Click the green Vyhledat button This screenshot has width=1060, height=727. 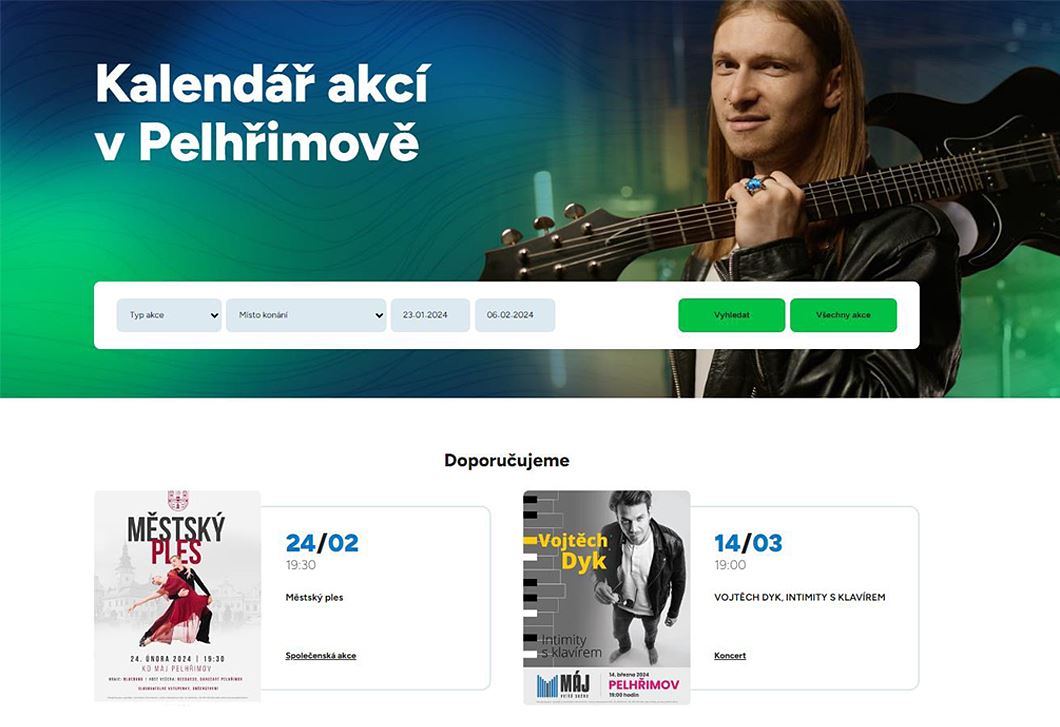coord(731,315)
